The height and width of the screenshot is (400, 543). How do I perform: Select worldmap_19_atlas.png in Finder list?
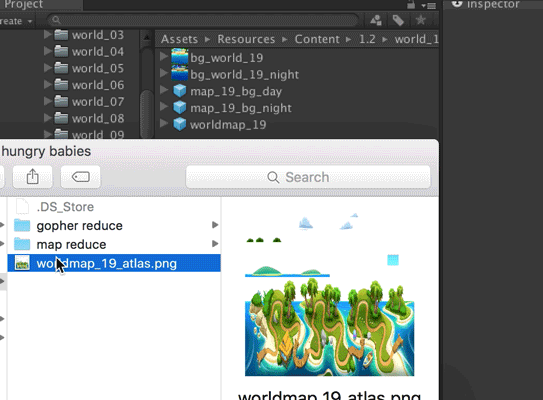click(x=114, y=263)
